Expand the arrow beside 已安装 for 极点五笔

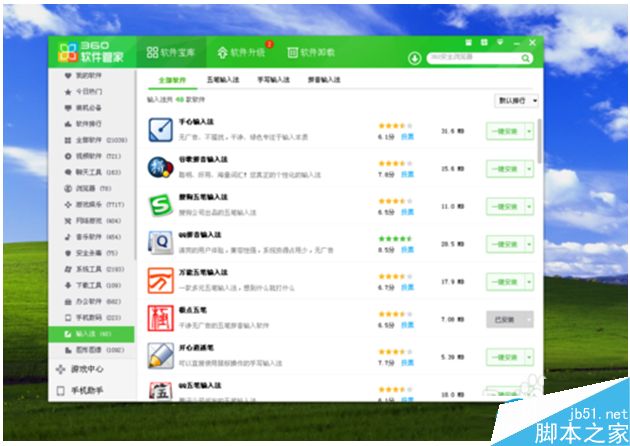[529, 319]
